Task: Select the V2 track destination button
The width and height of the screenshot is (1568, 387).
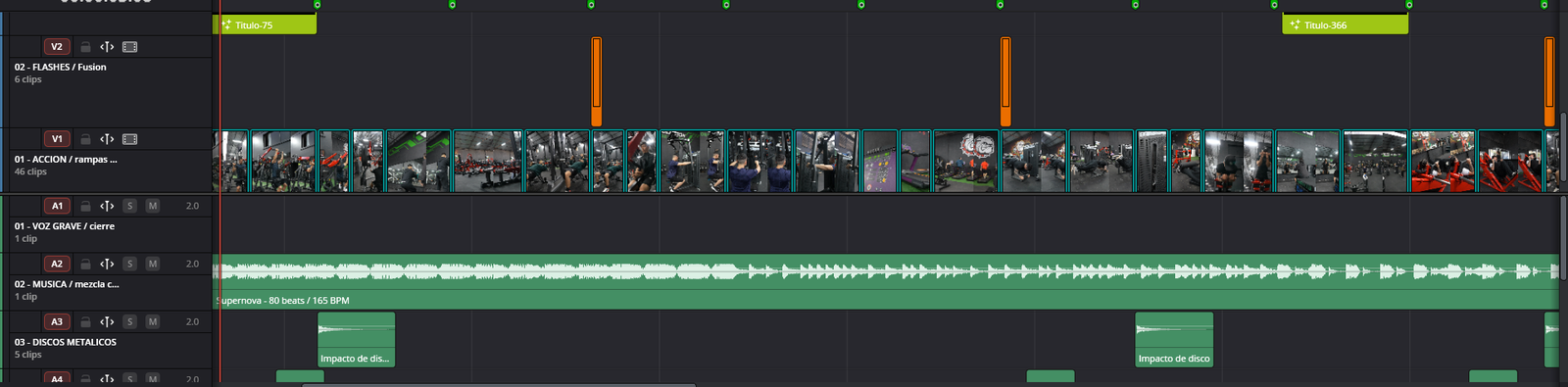Action: [x=56, y=47]
